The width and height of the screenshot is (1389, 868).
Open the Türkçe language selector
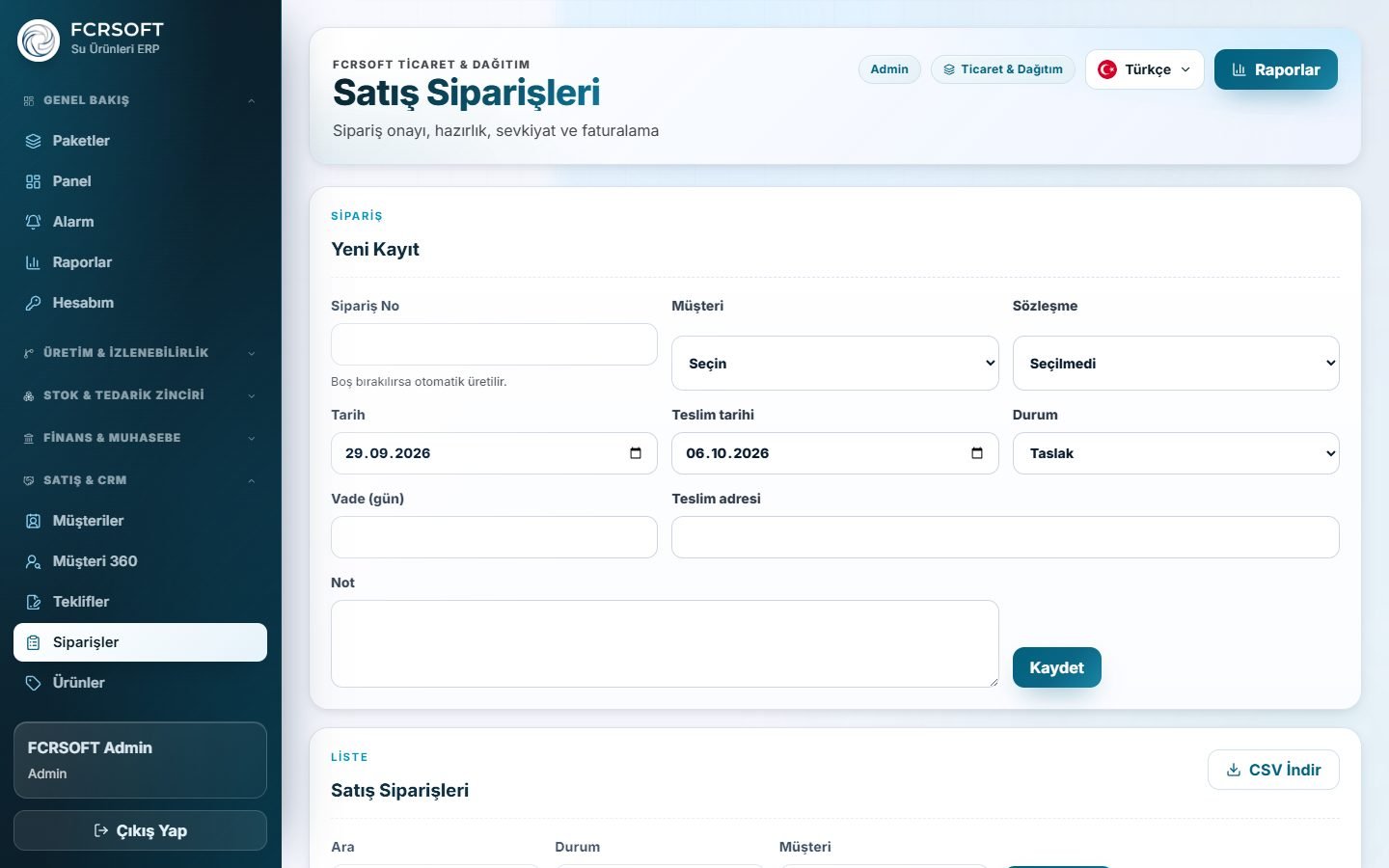(1145, 69)
